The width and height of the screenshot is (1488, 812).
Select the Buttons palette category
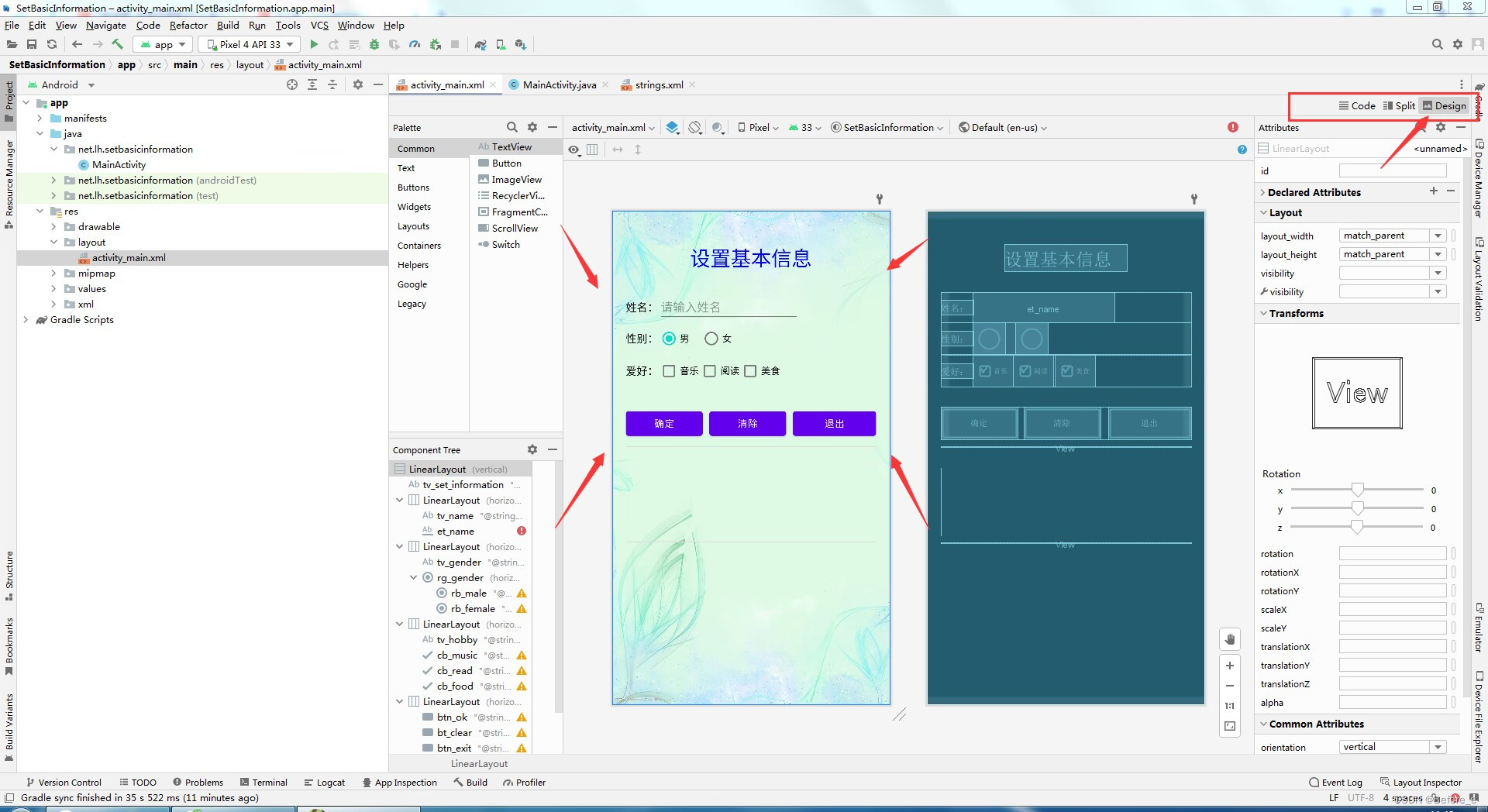[x=413, y=188]
